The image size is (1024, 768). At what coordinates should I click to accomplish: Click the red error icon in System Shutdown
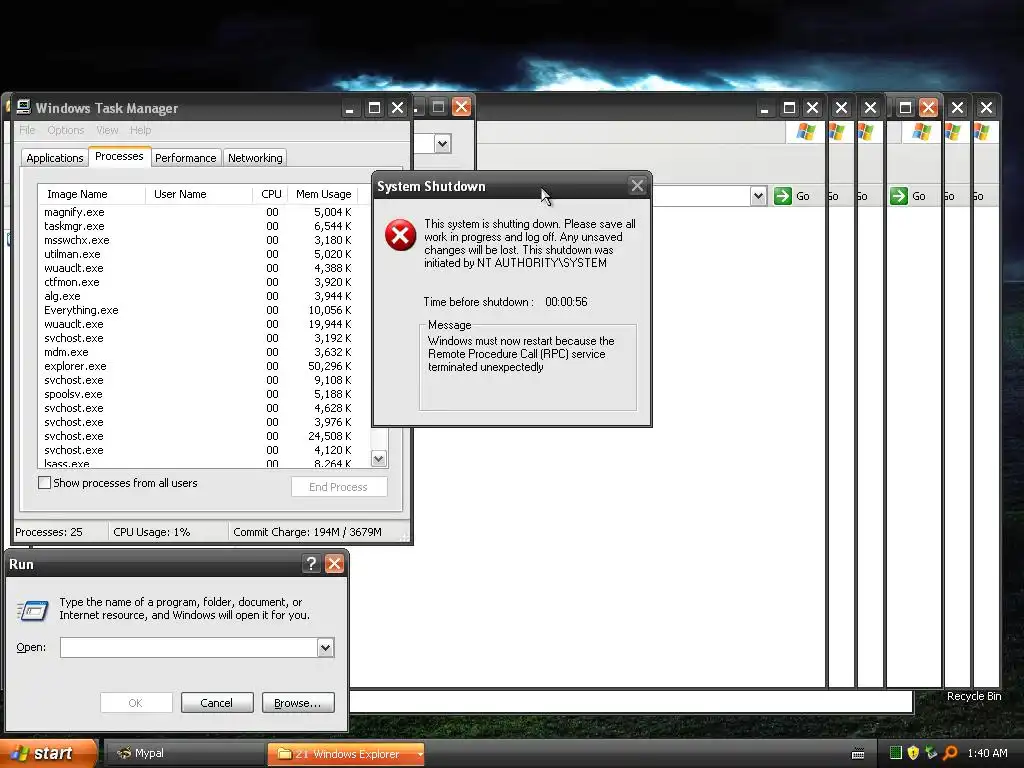pos(400,235)
